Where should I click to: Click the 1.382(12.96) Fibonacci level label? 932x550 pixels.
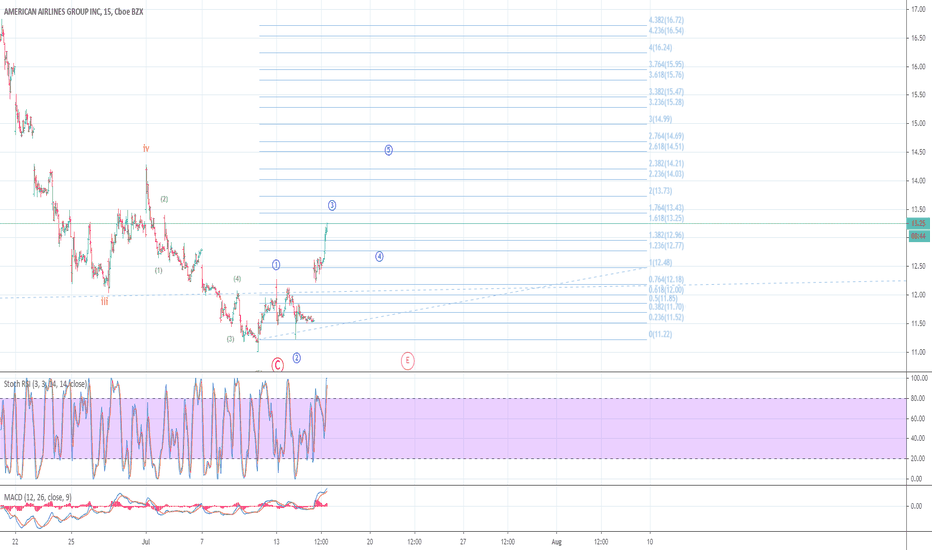click(x=666, y=235)
